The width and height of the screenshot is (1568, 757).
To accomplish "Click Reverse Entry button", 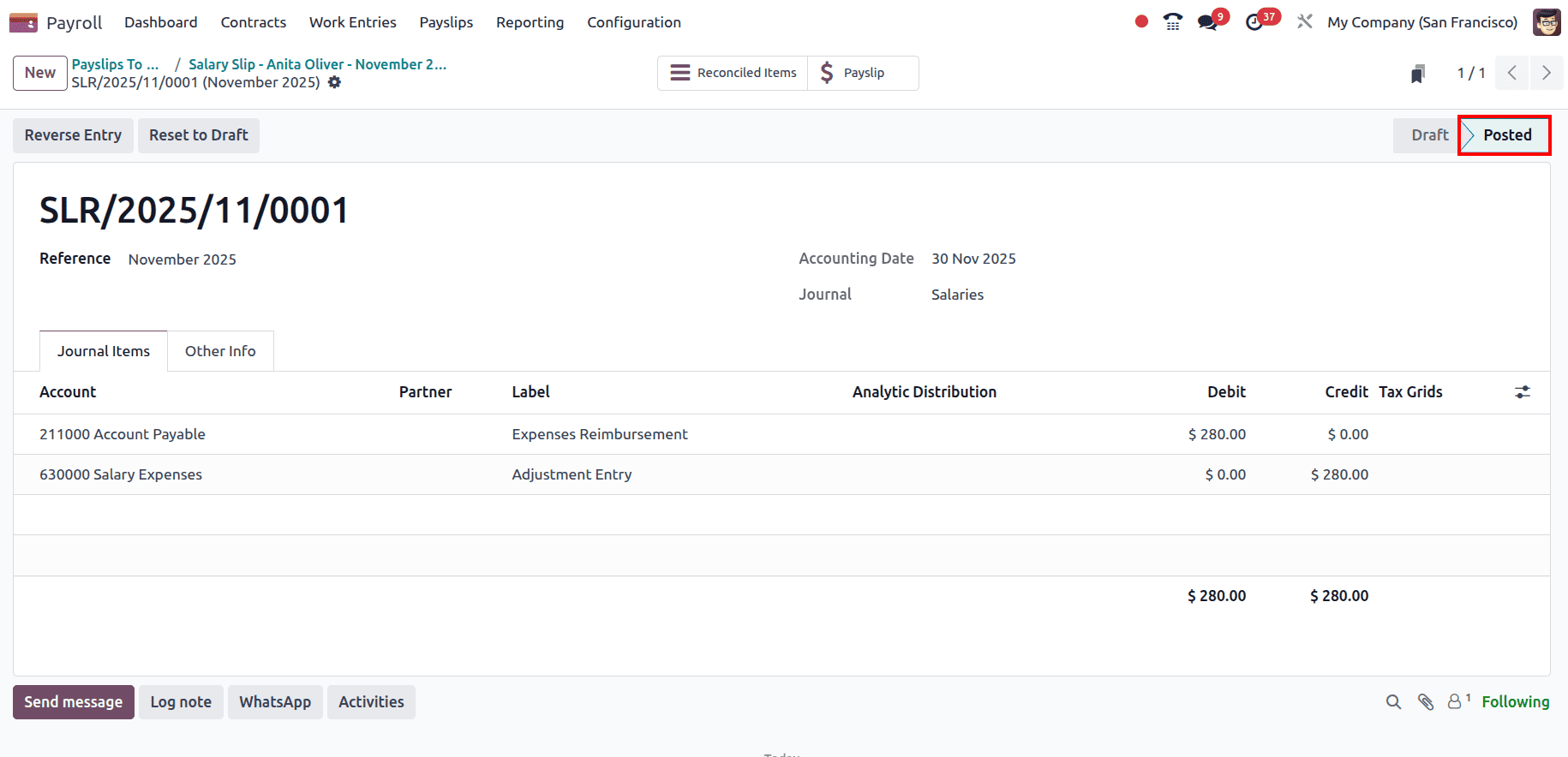I will [x=73, y=135].
